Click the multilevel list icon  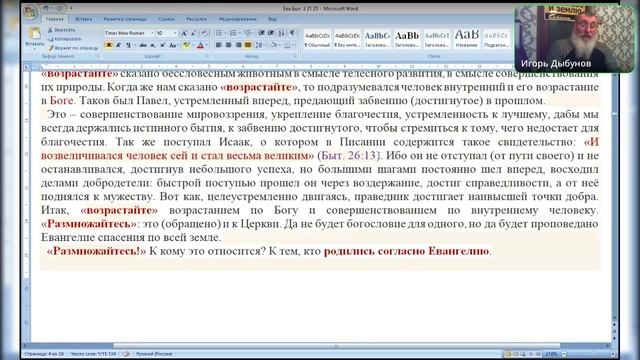coord(247,33)
